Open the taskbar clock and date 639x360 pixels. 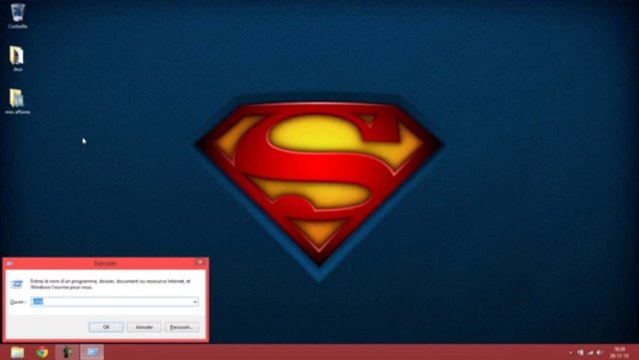pyautogui.click(x=619, y=353)
